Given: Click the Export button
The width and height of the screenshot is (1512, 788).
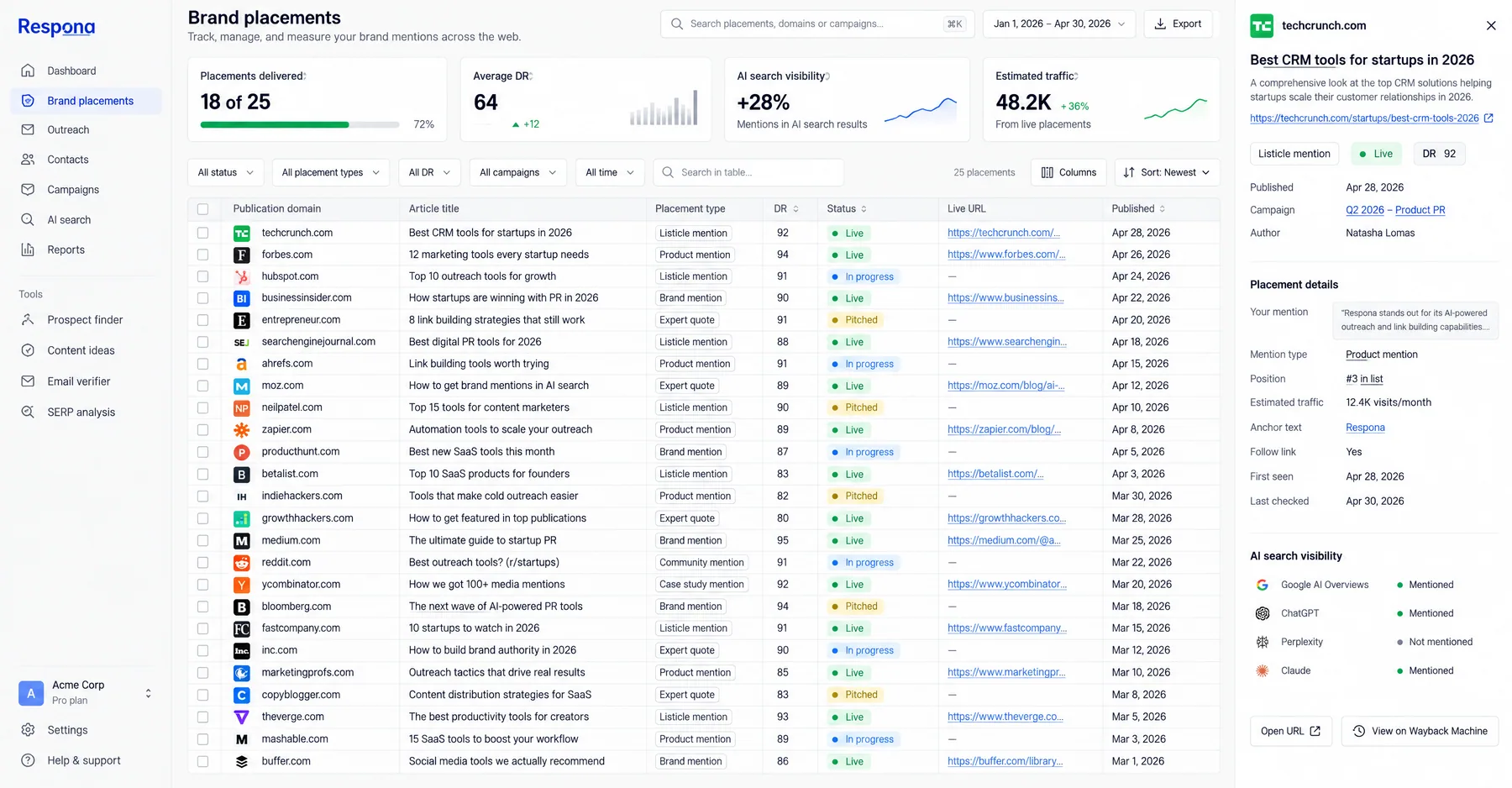Looking at the screenshot, I should point(1178,24).
